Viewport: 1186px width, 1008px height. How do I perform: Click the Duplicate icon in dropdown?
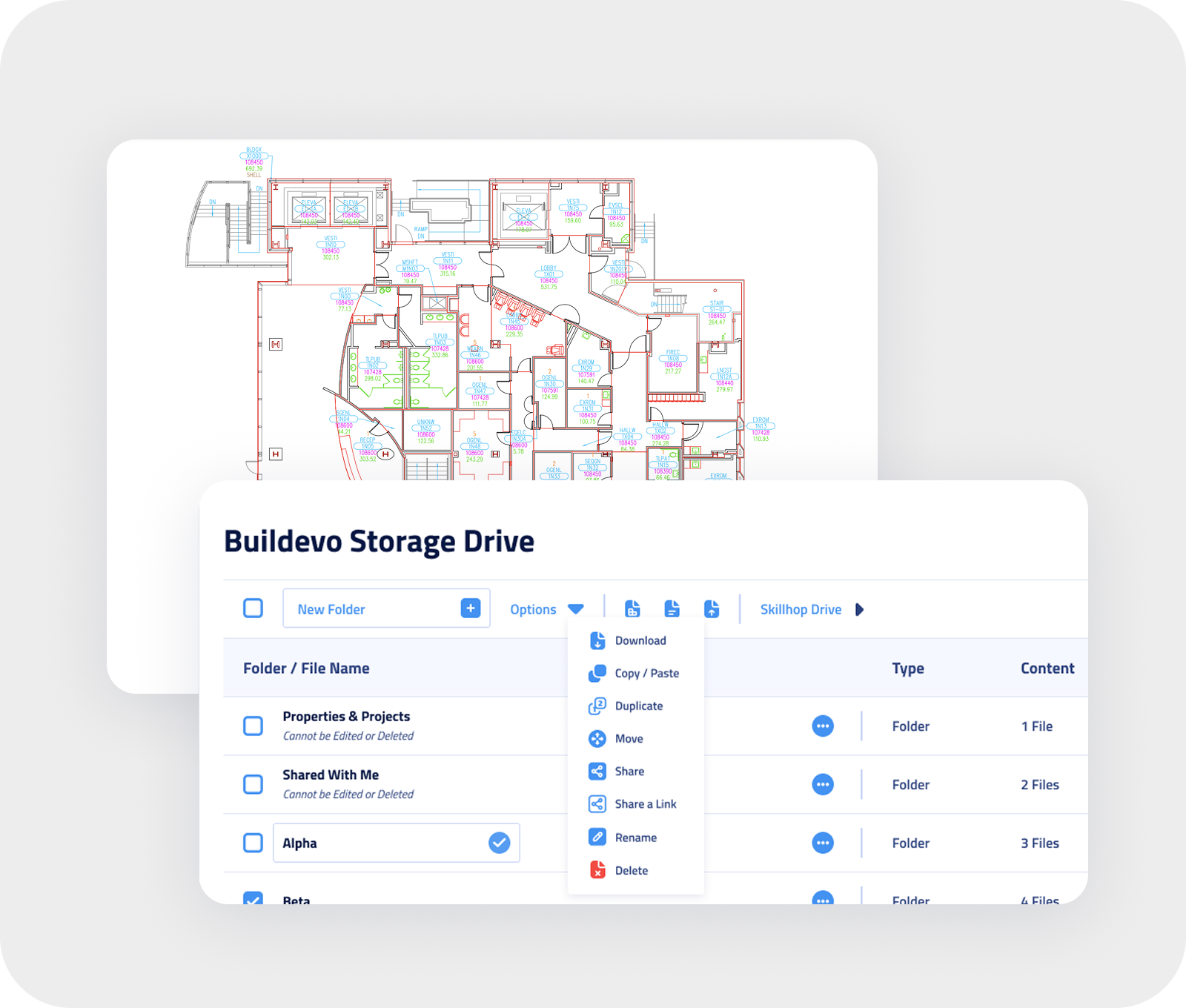point(597,706)
